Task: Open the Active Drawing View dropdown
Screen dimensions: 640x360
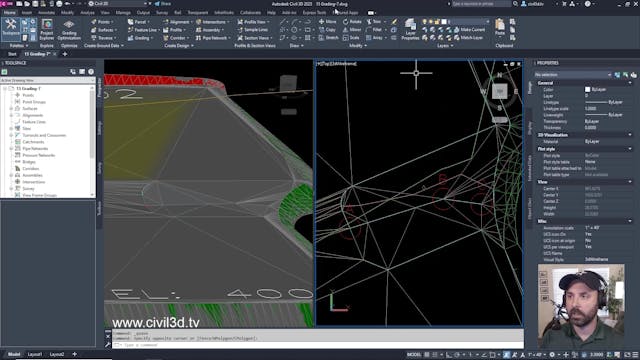Action: click(x=47, y=80)
